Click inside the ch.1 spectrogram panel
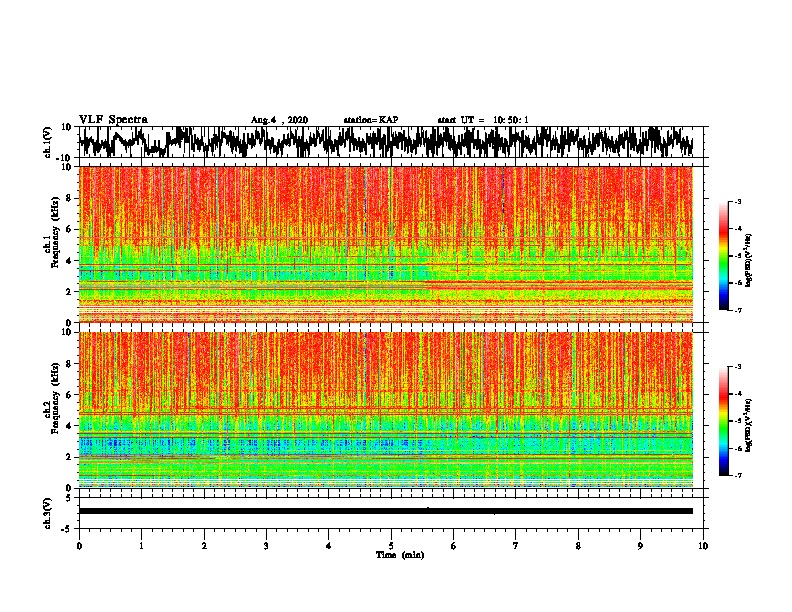Viewport: 792px width, 612px height. (386, 244)
